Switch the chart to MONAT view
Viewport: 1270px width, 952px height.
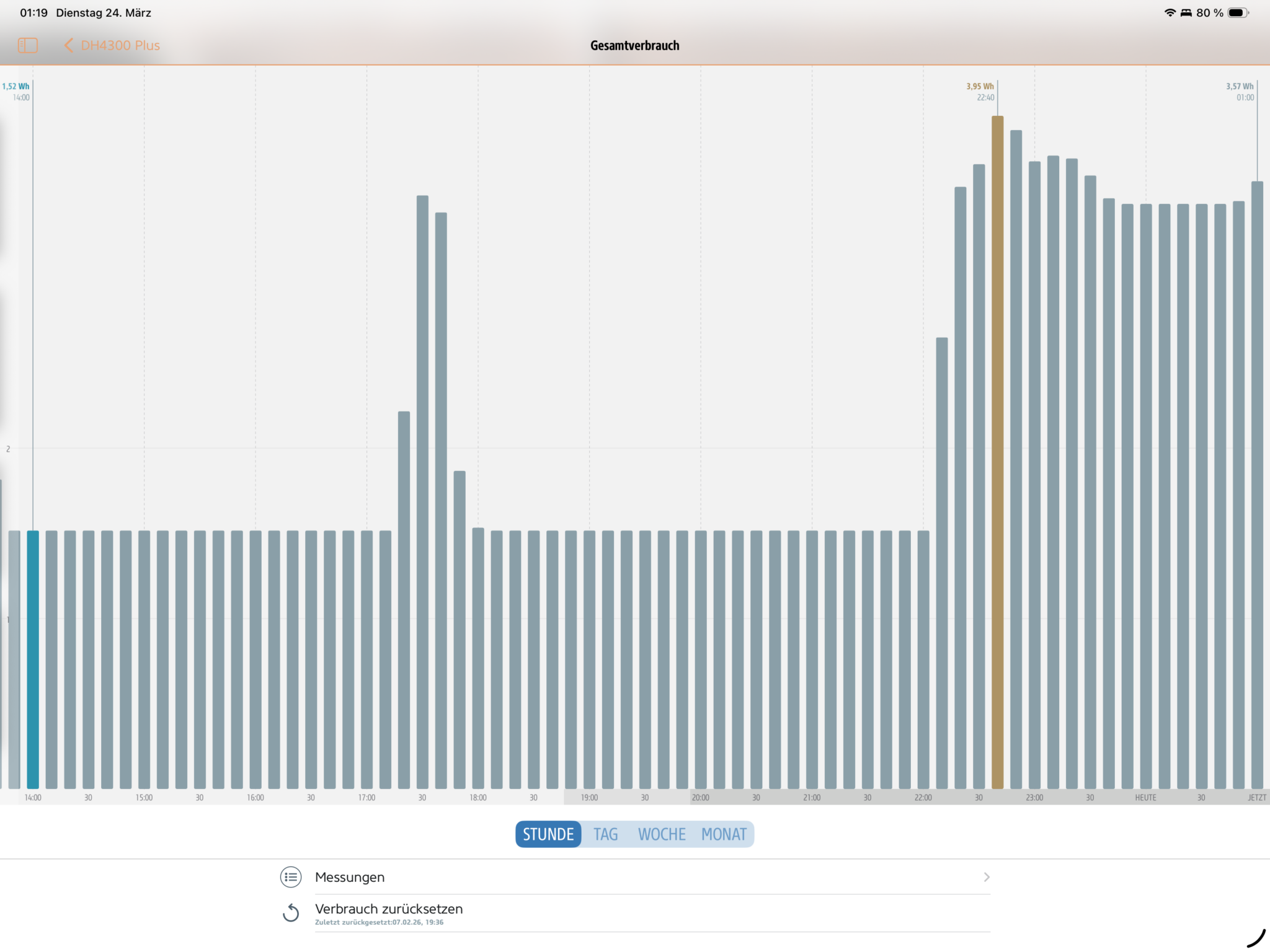[724, 834]
